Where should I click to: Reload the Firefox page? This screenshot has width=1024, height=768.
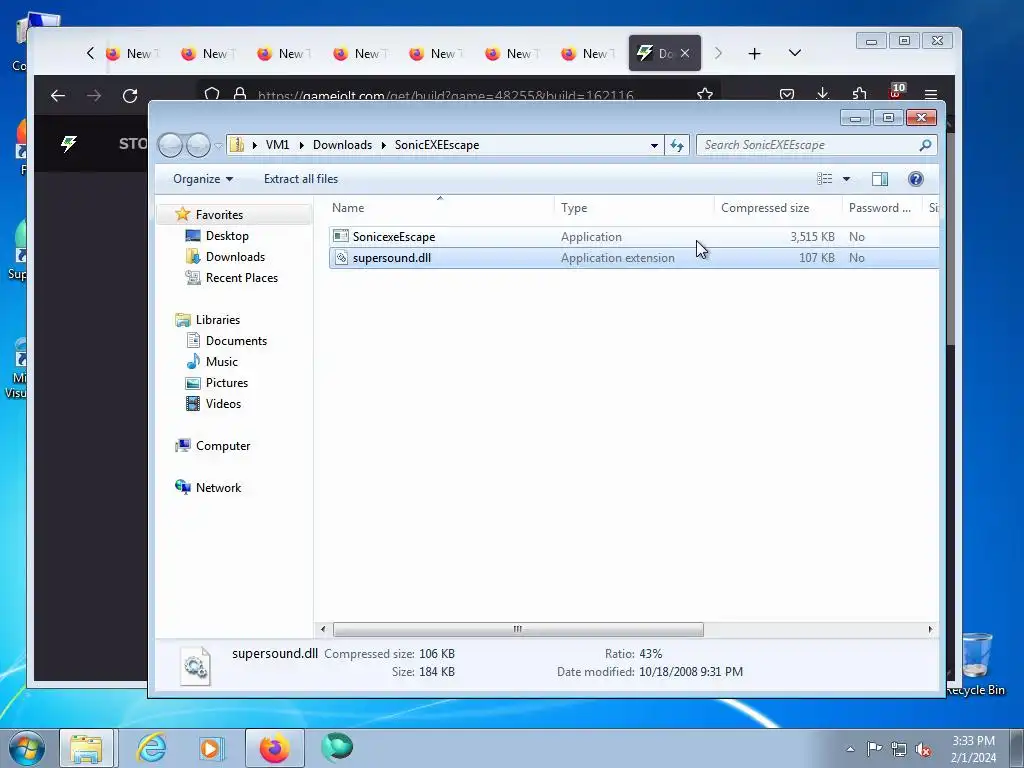130,96
